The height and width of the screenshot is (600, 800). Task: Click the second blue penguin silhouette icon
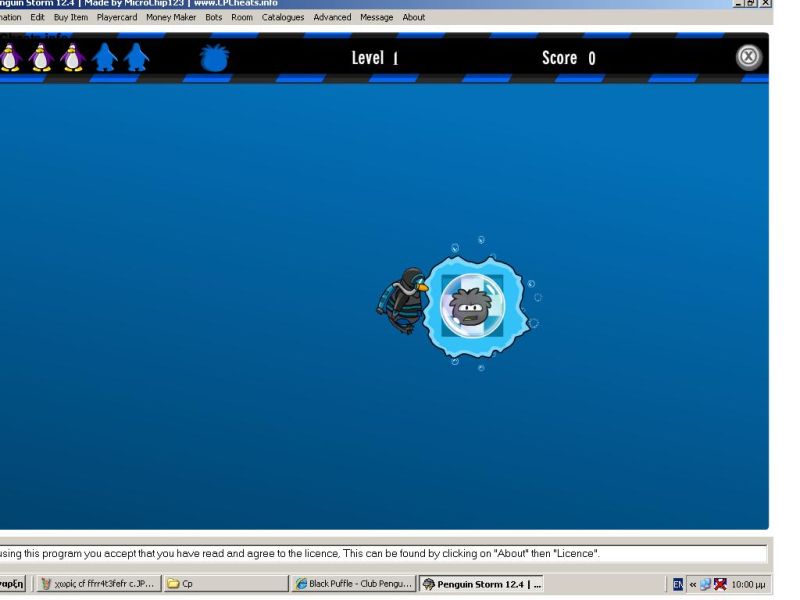[x=136, y=57]
